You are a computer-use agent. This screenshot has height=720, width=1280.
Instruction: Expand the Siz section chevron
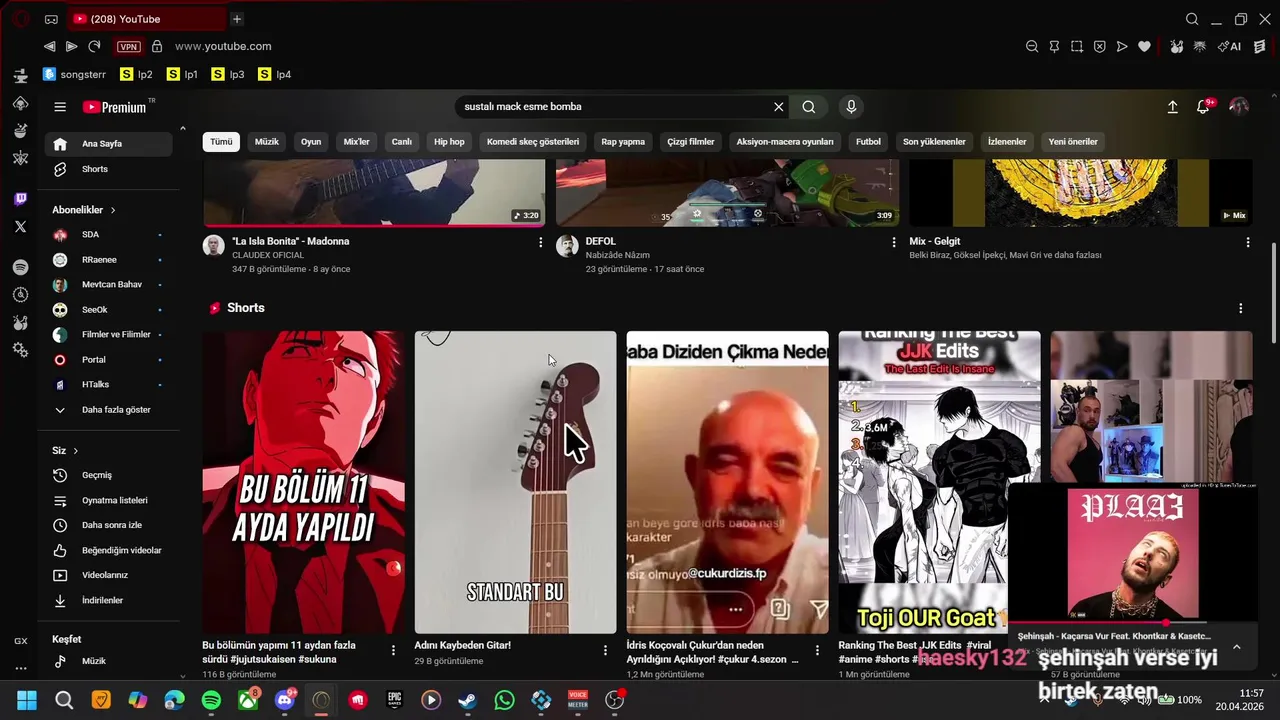pyautogui.click(x=75, y=451)
